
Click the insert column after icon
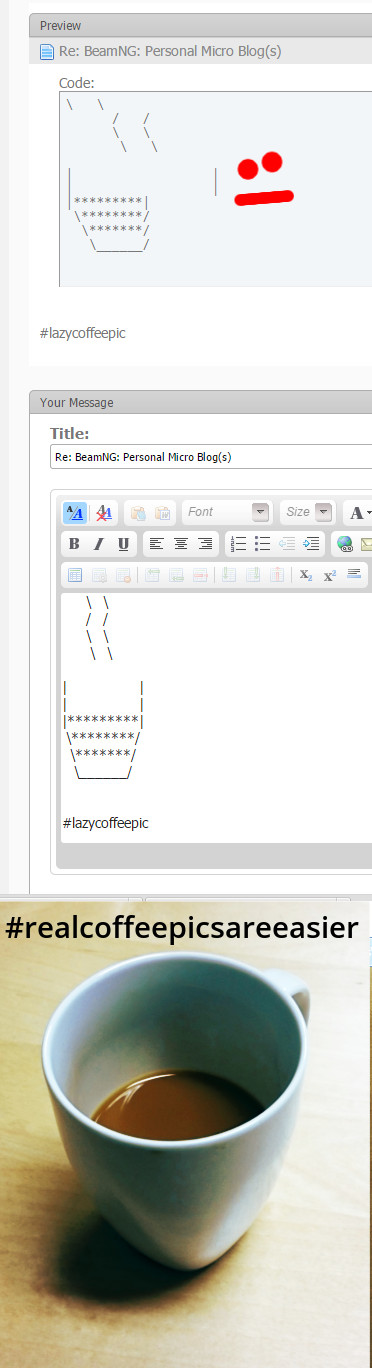coord(252,575)
